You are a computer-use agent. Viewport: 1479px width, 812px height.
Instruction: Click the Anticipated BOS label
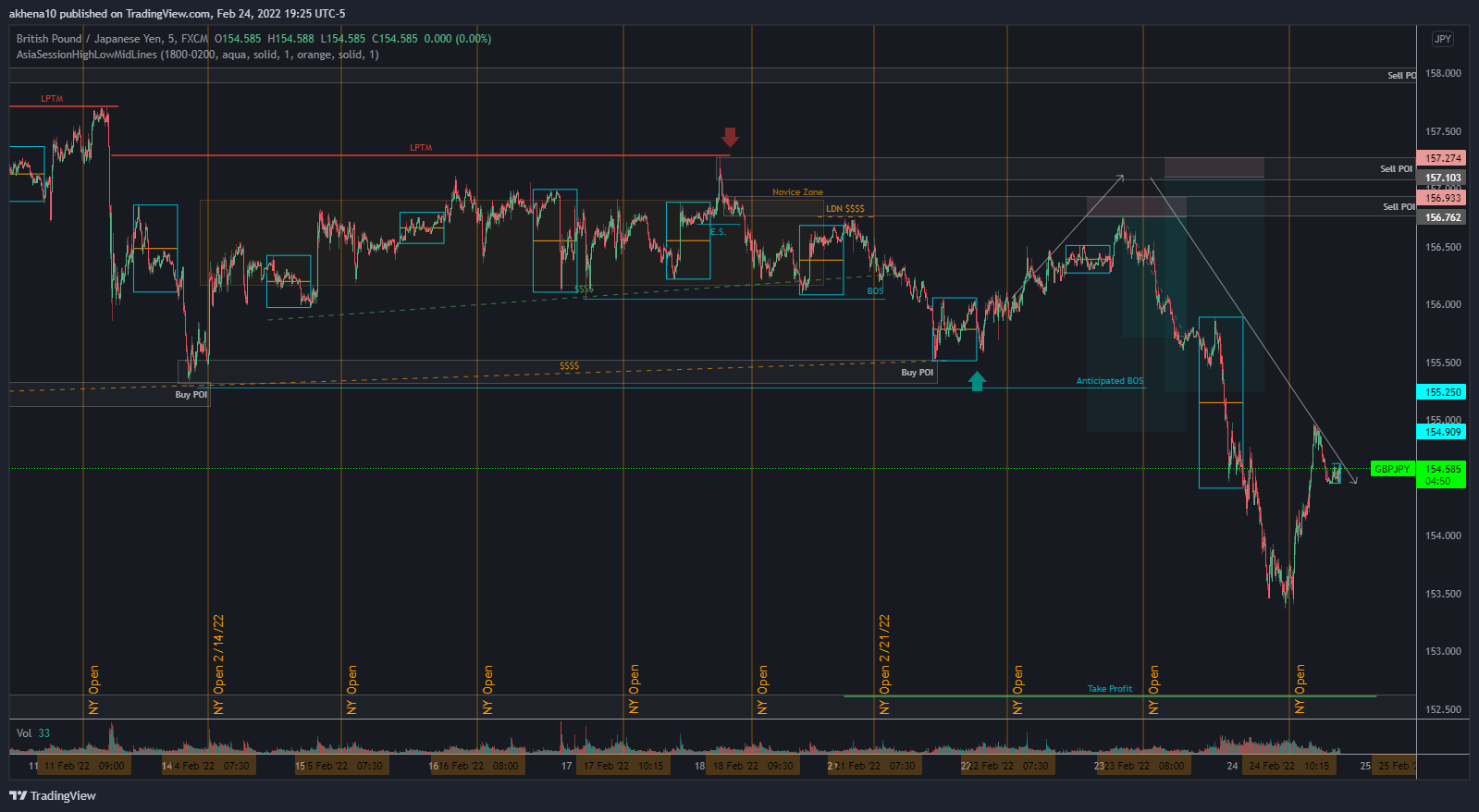(1110, 381)
